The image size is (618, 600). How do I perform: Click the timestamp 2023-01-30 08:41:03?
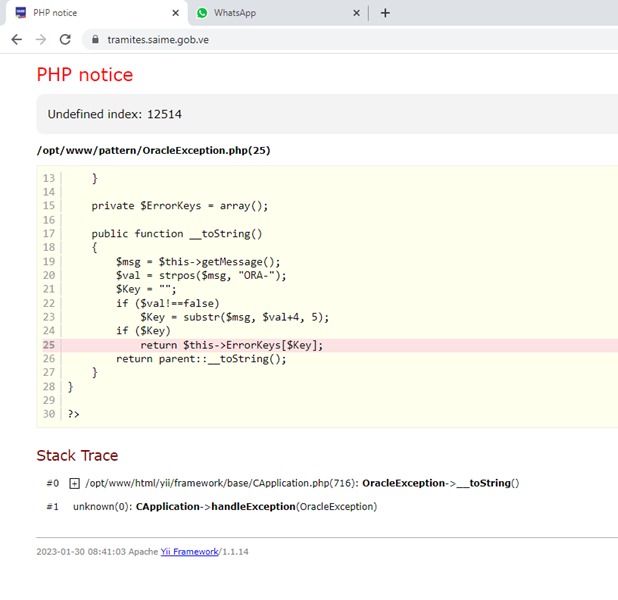[x=81, y=552]
